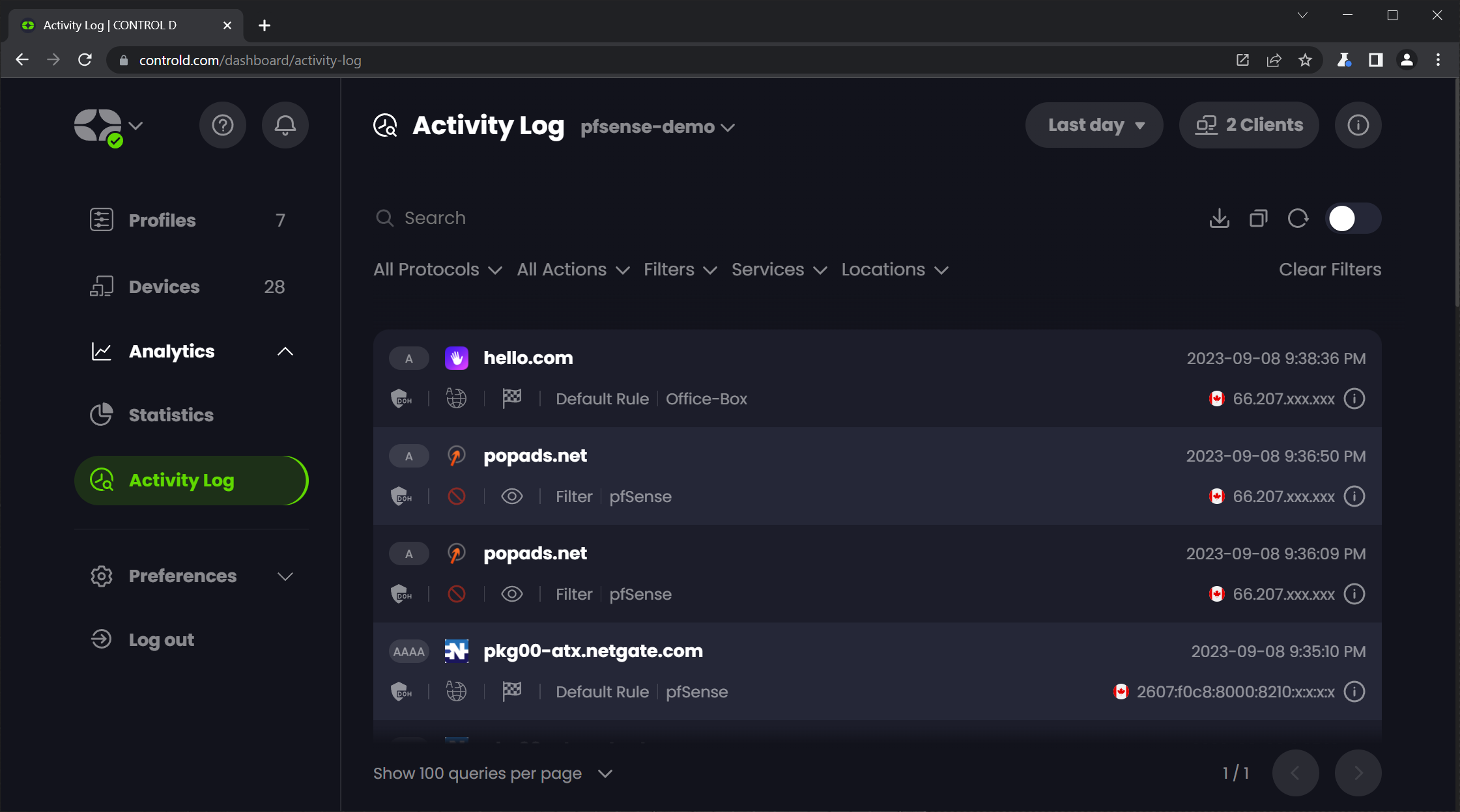This screenshot has width=1460, height=812.
Task: Toggle the white switch in search toolbar
Action: [x=1352, y=218]
